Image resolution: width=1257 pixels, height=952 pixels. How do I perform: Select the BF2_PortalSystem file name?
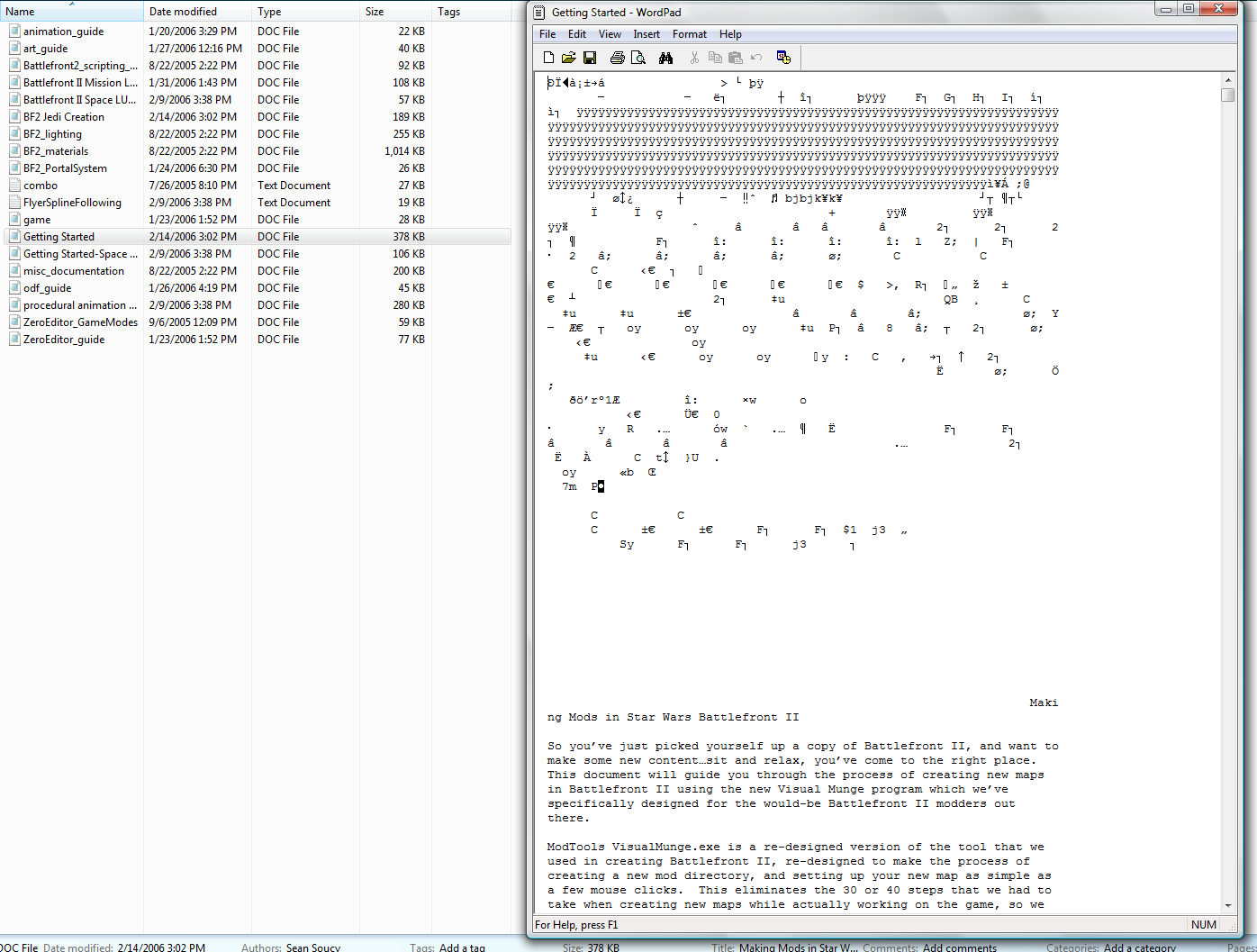(x=65, y=168)
